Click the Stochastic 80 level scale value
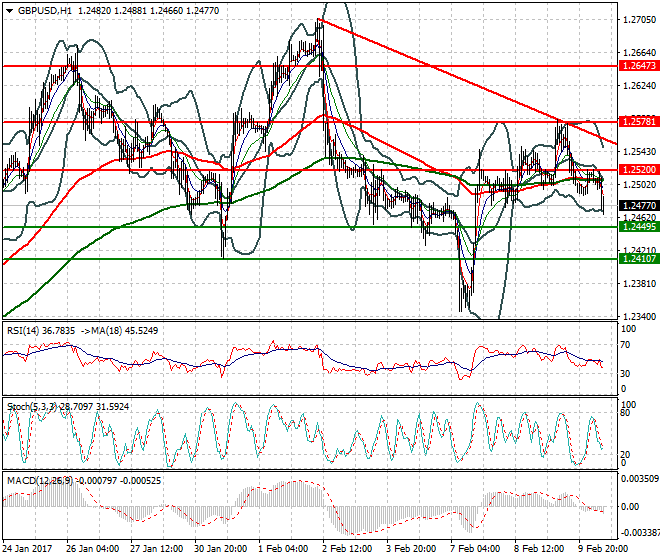The height and width of the screenshot is (560, 660). pos(625,413)
